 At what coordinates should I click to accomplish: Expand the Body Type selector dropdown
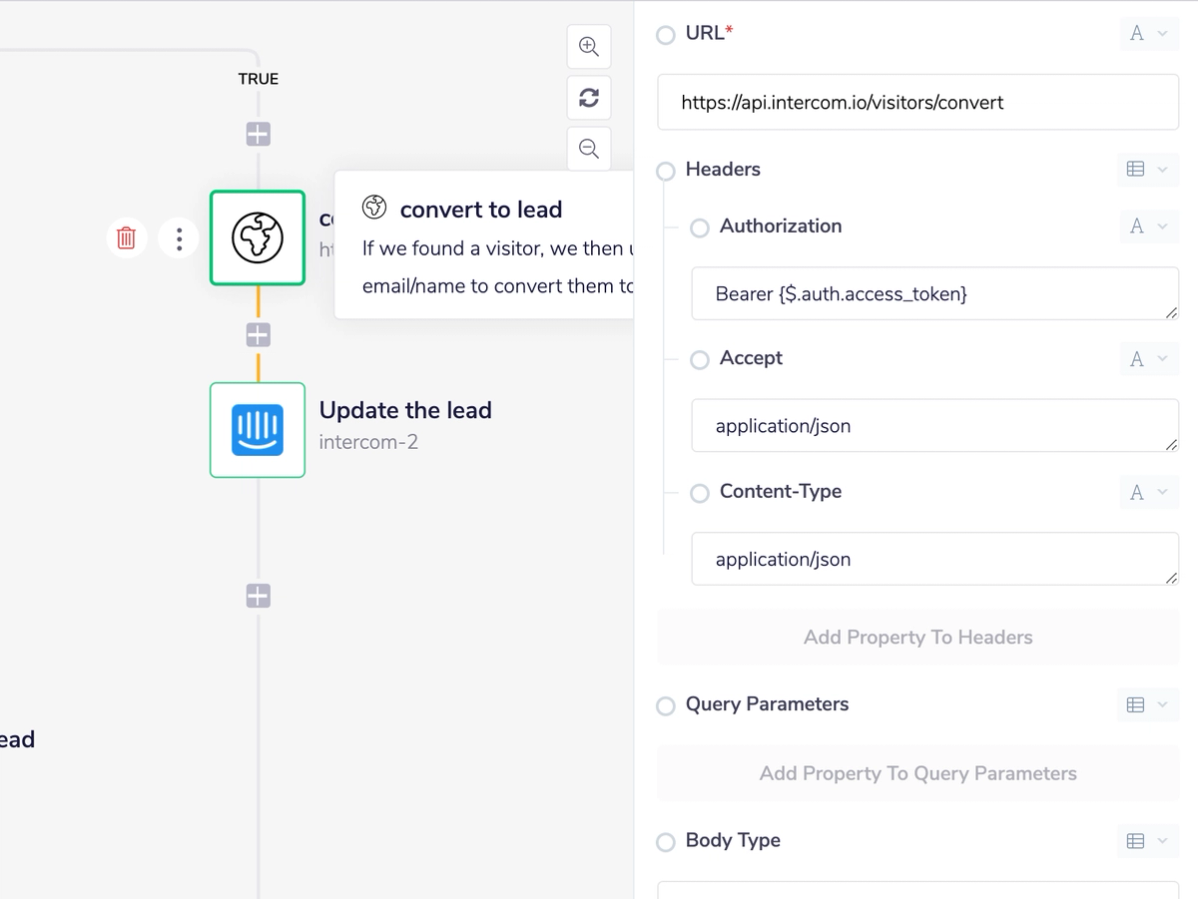1147,841
